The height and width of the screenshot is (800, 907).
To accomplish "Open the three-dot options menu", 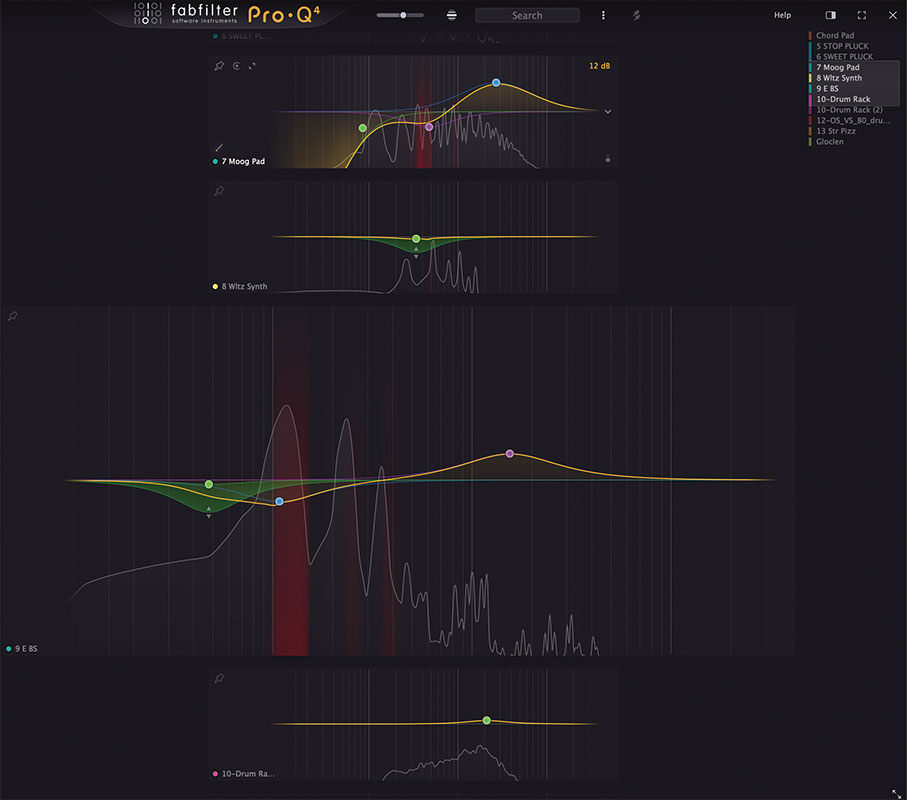I will [603, 16].
